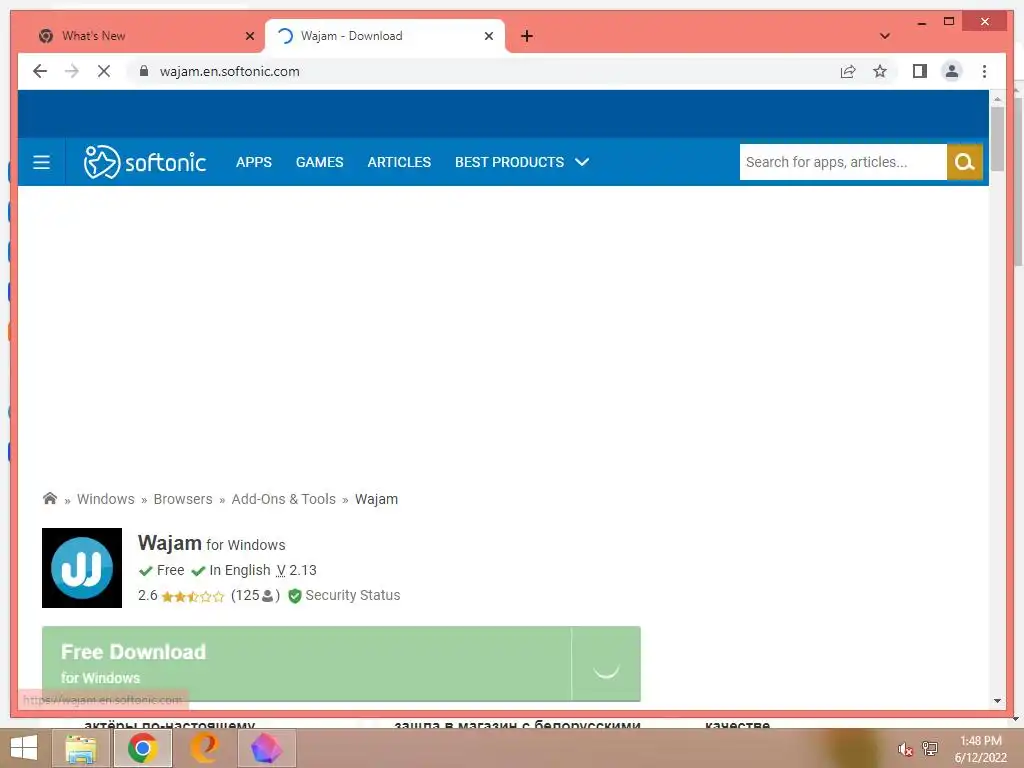The width and height of the screenshot is (1024, 768).
Task: Click the network tray icon
Action: [x=929, y=748]
